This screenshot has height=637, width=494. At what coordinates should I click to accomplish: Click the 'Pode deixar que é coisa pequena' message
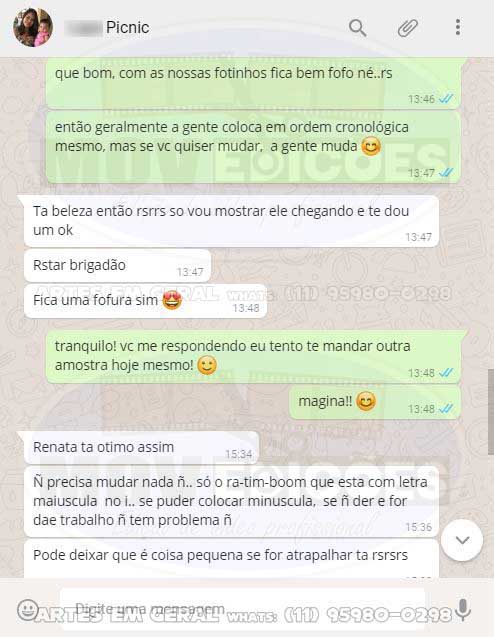tap(232, 559)
